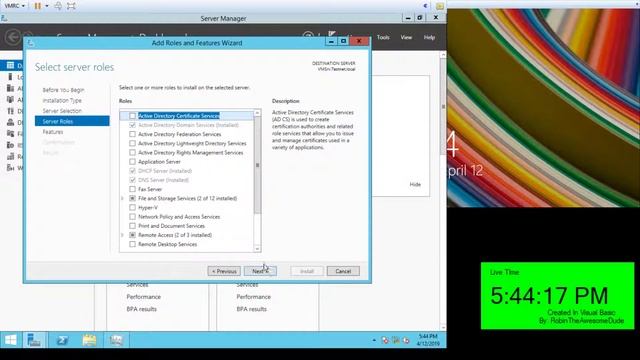
Task: Check Network Policy and Access Services
Action: point(132,217)
